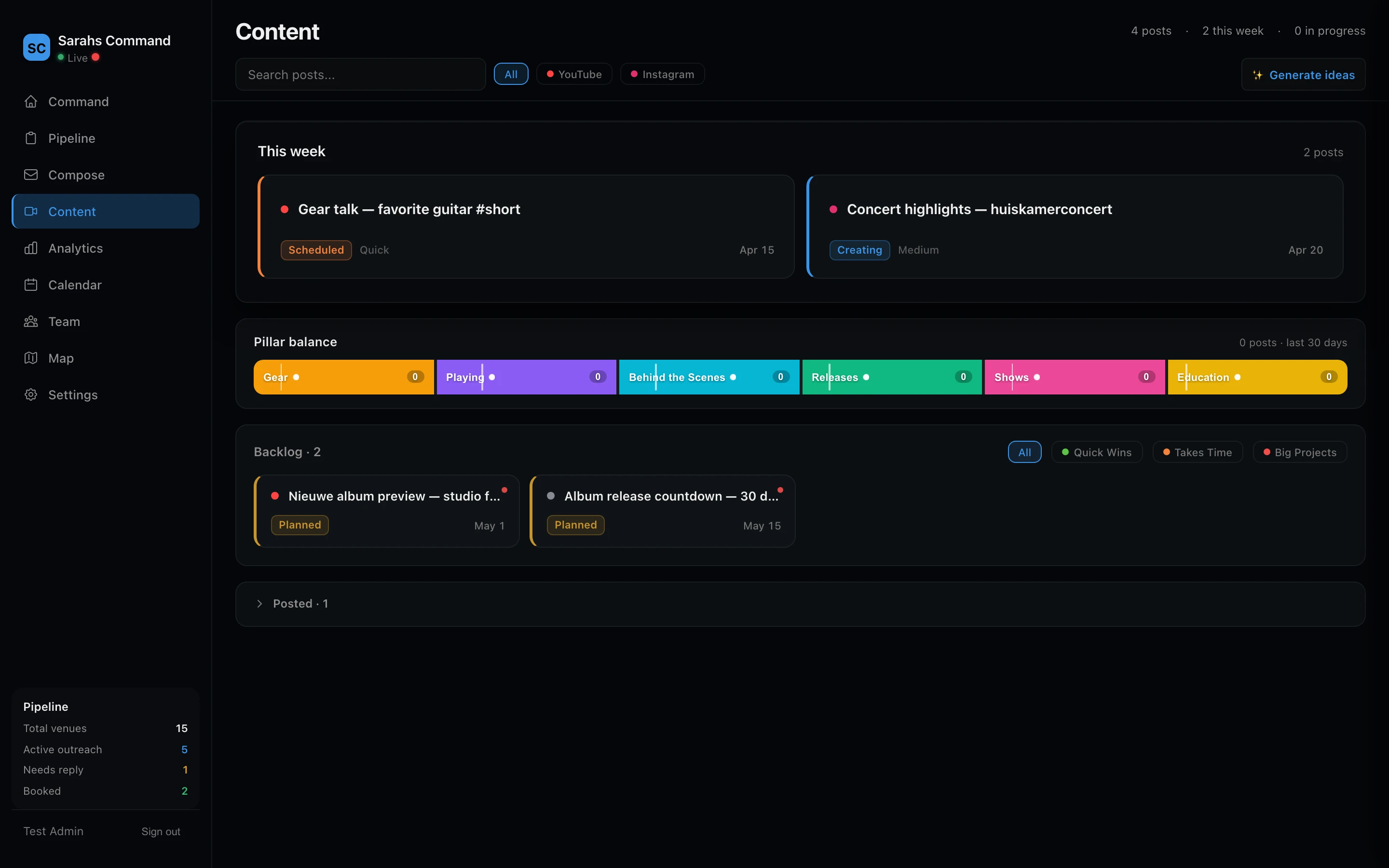Expand the Posted section

300,603
